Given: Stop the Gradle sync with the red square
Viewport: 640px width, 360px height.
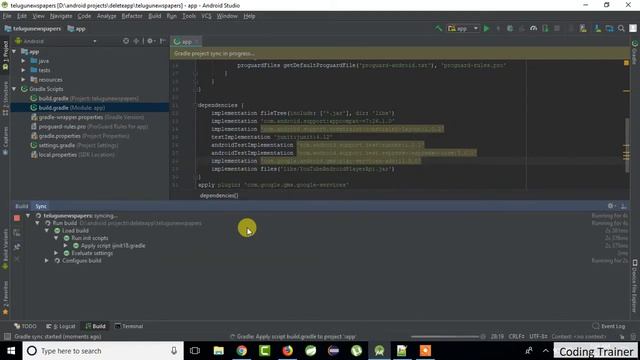Looking at the screenshot, I should point(17,218).
